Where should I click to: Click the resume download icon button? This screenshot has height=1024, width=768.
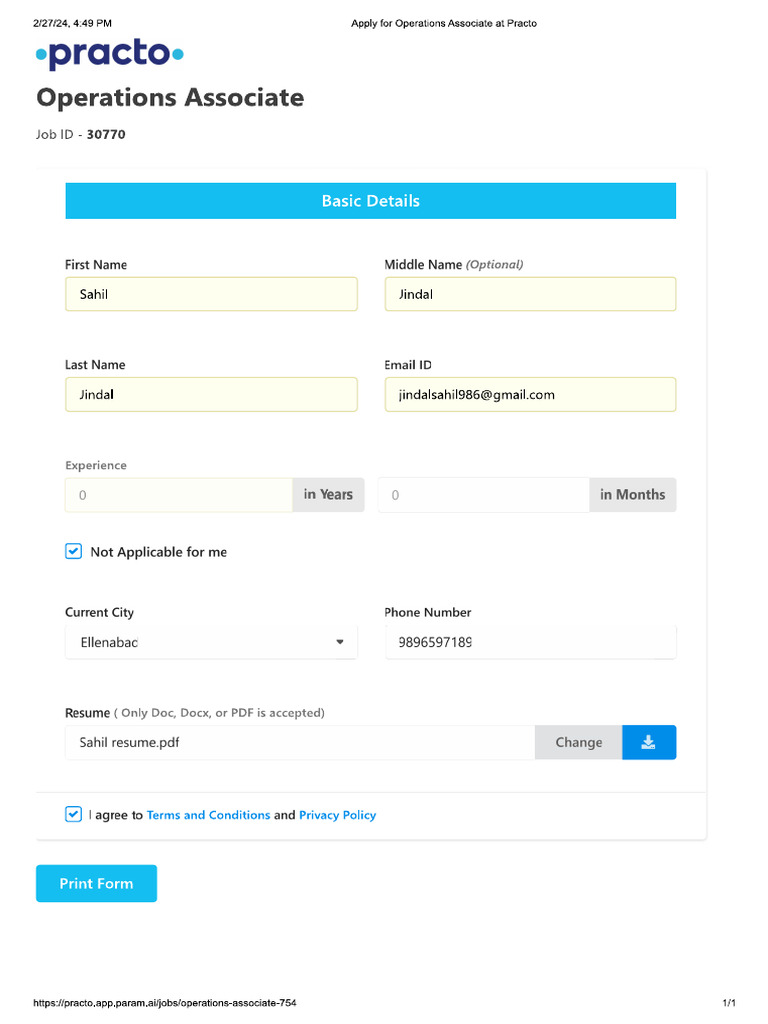[x=649, y=742]
